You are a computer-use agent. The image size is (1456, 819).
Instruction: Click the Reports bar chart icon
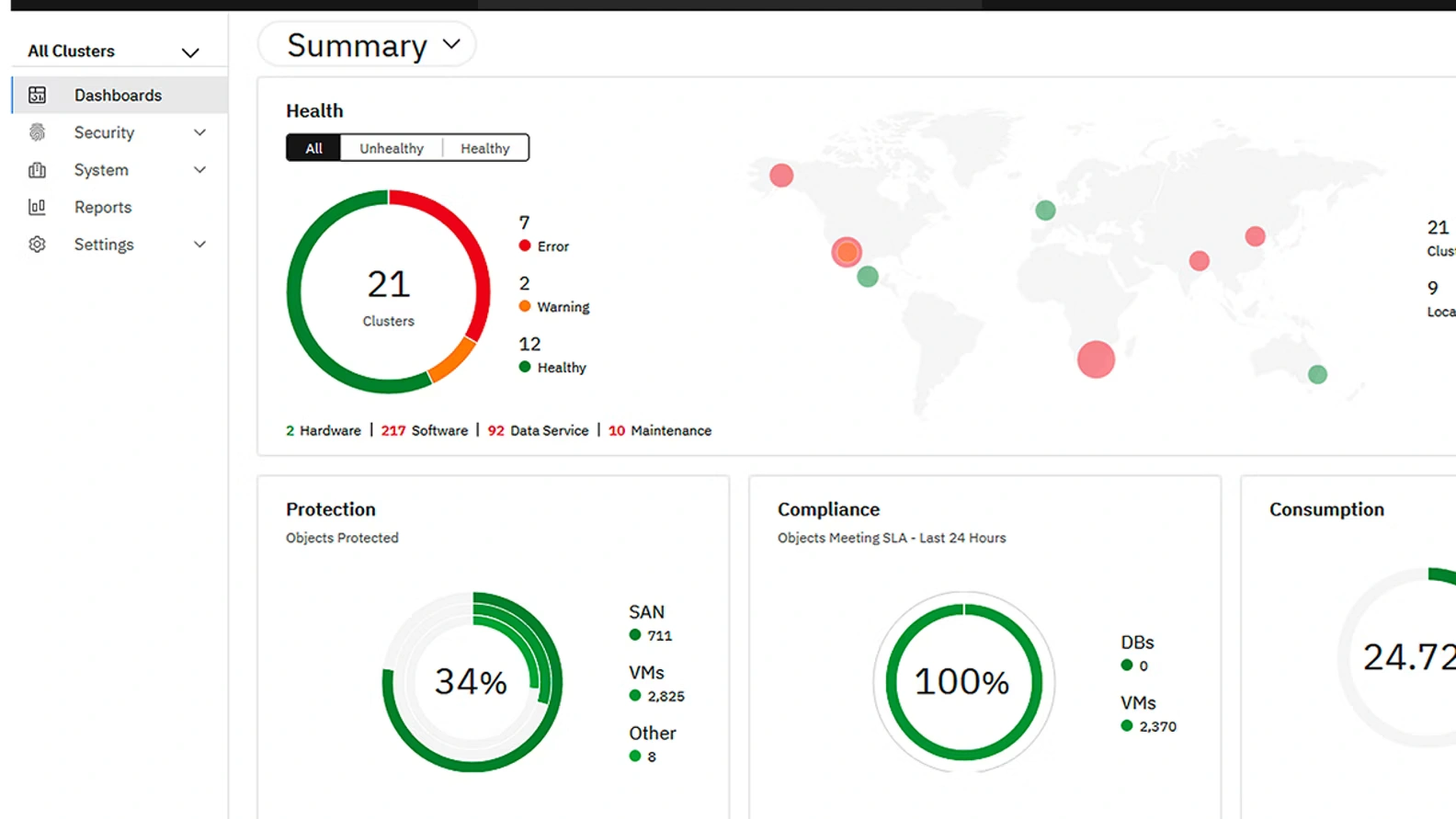click(37, 207)
